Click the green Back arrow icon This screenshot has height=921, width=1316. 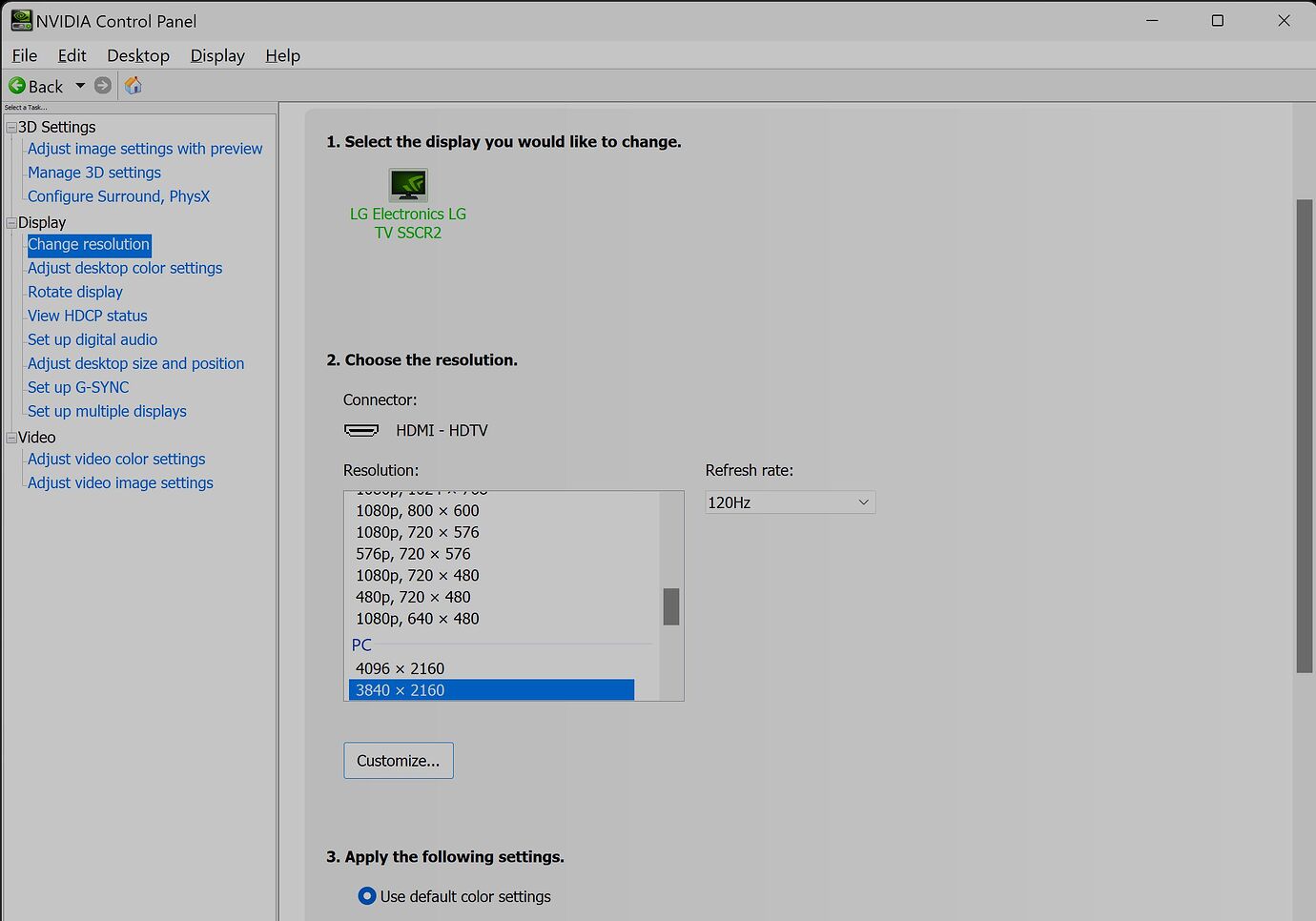[x=19, y=85]
